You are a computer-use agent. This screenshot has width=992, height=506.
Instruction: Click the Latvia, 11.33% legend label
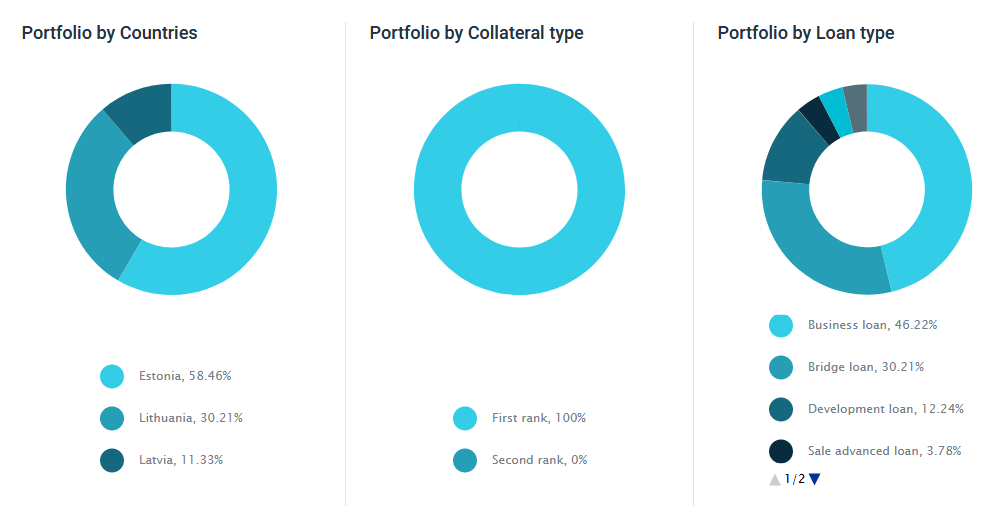click(x=181, y=460)
